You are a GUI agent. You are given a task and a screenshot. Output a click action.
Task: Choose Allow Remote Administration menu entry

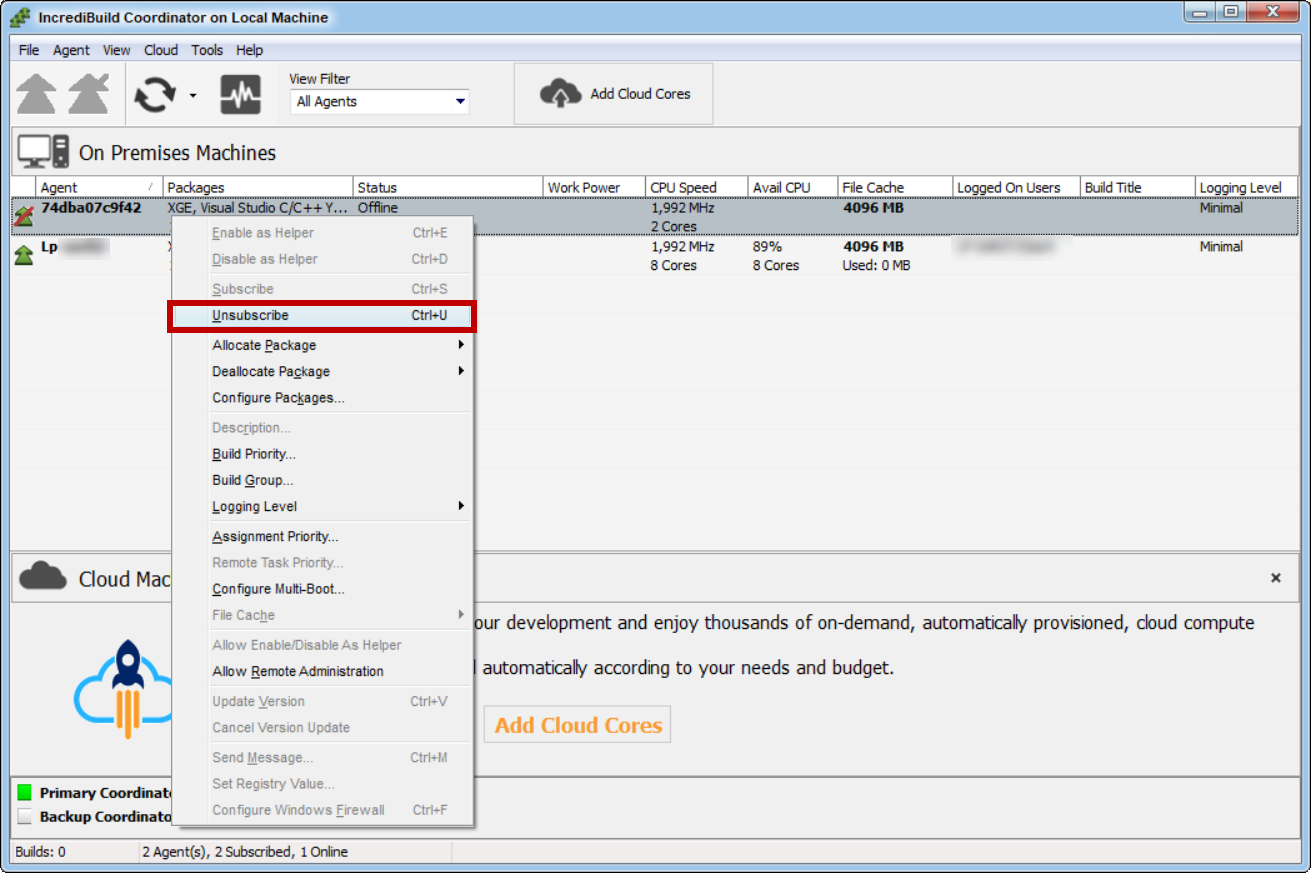(322, 671)
